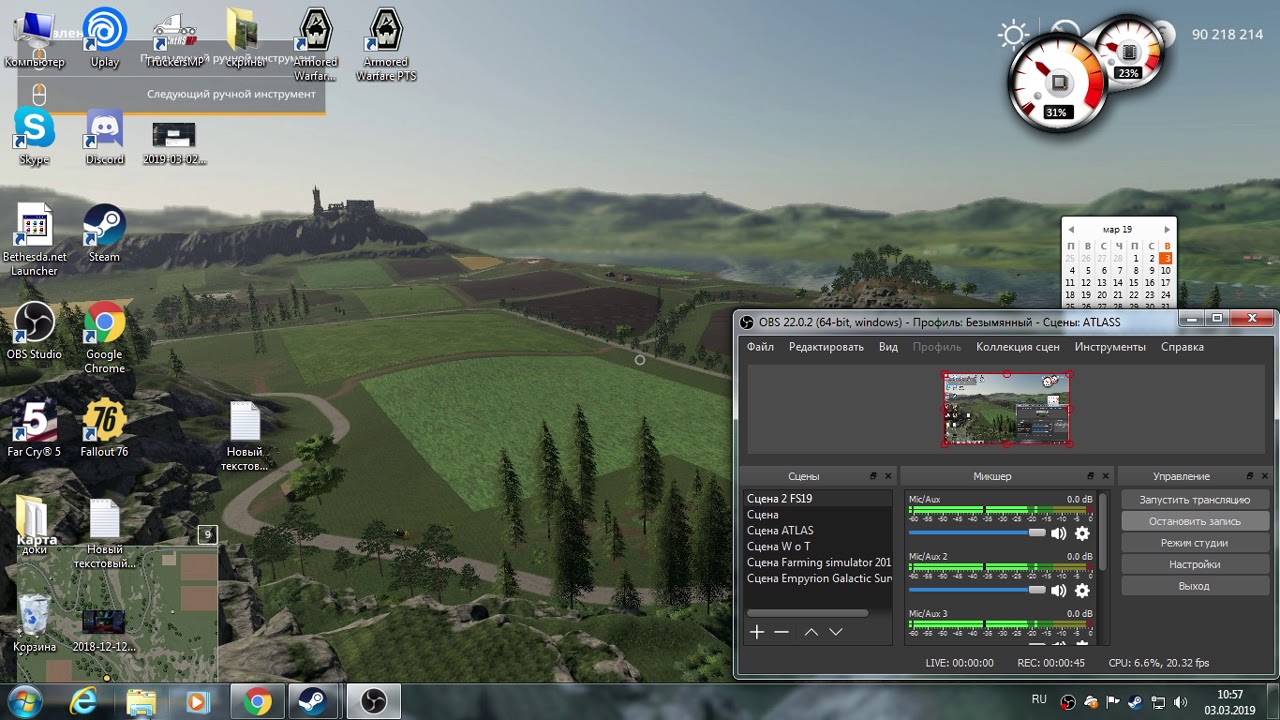
Task: Select scene Сцена 2 FS19
Action: tap(817, 498)
